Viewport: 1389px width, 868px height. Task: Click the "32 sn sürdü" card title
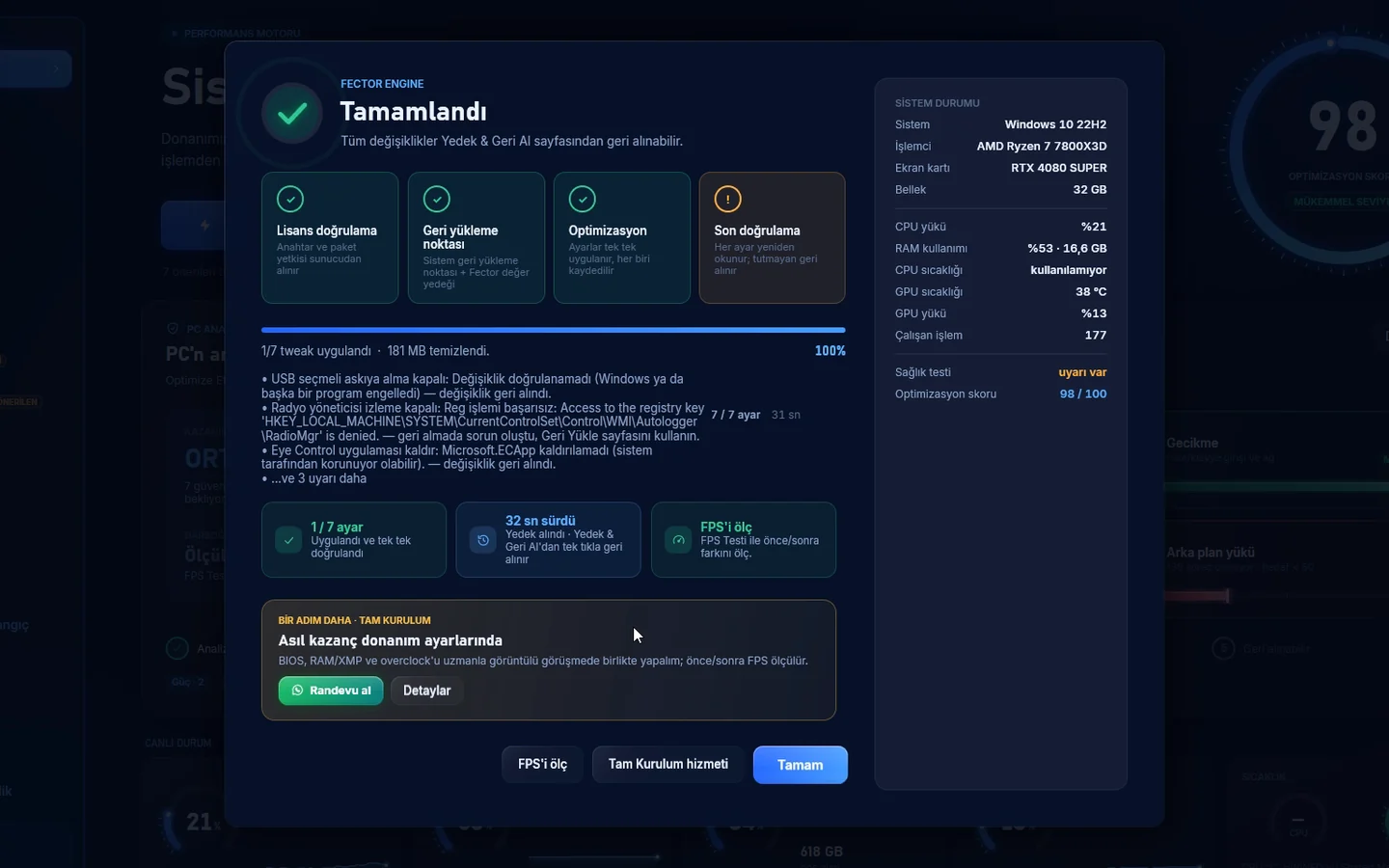(x=540, y=521)
